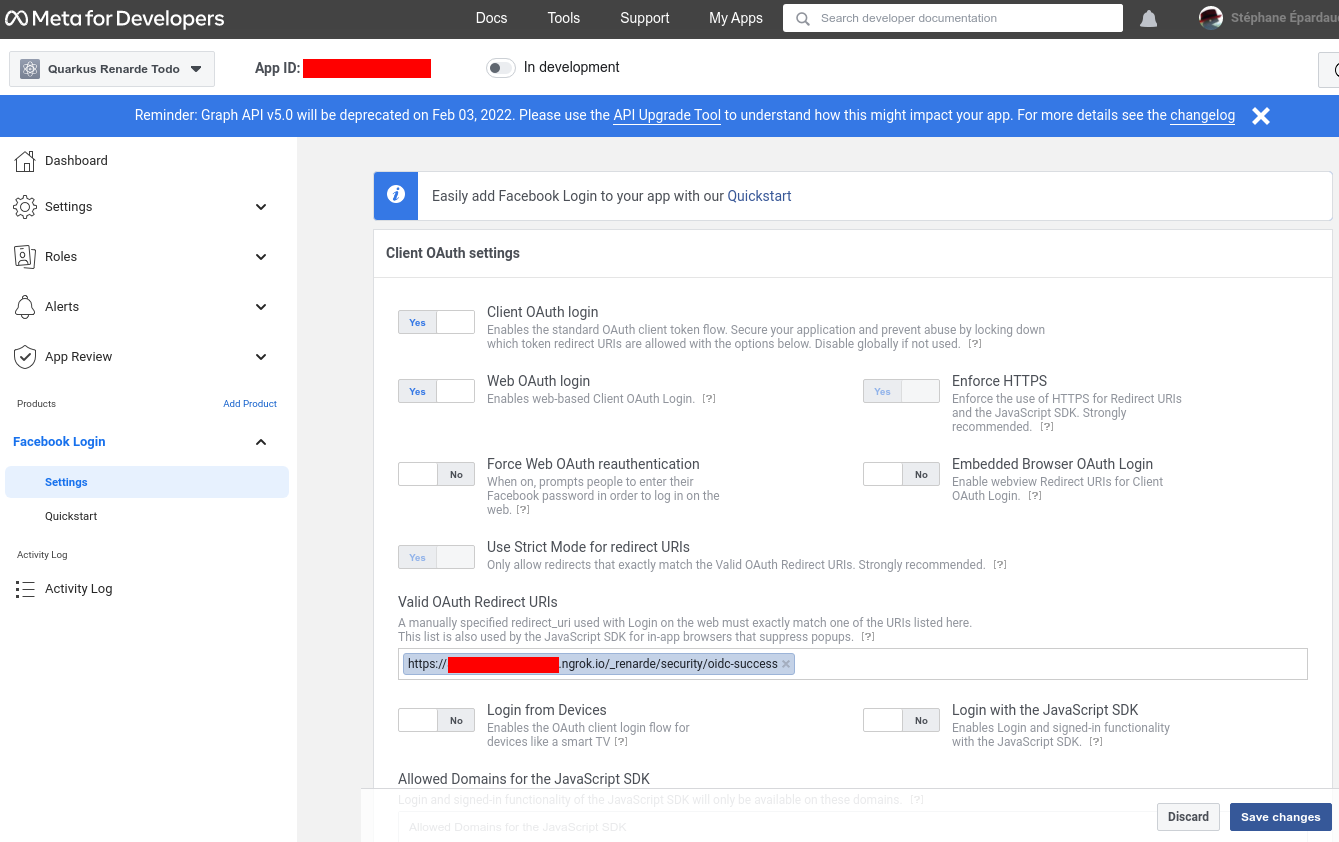Click the Alerts bell icon in sidebar
This screenshot has height=842, width=1339.
click(x=25, y=307)
